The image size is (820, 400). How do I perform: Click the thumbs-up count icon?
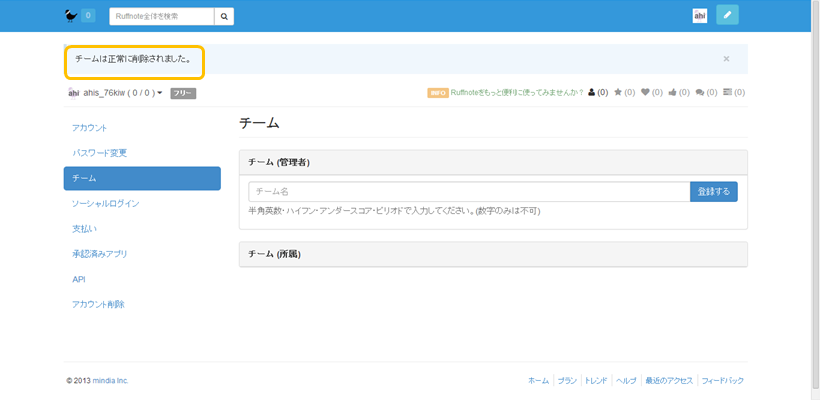point(672,92)
